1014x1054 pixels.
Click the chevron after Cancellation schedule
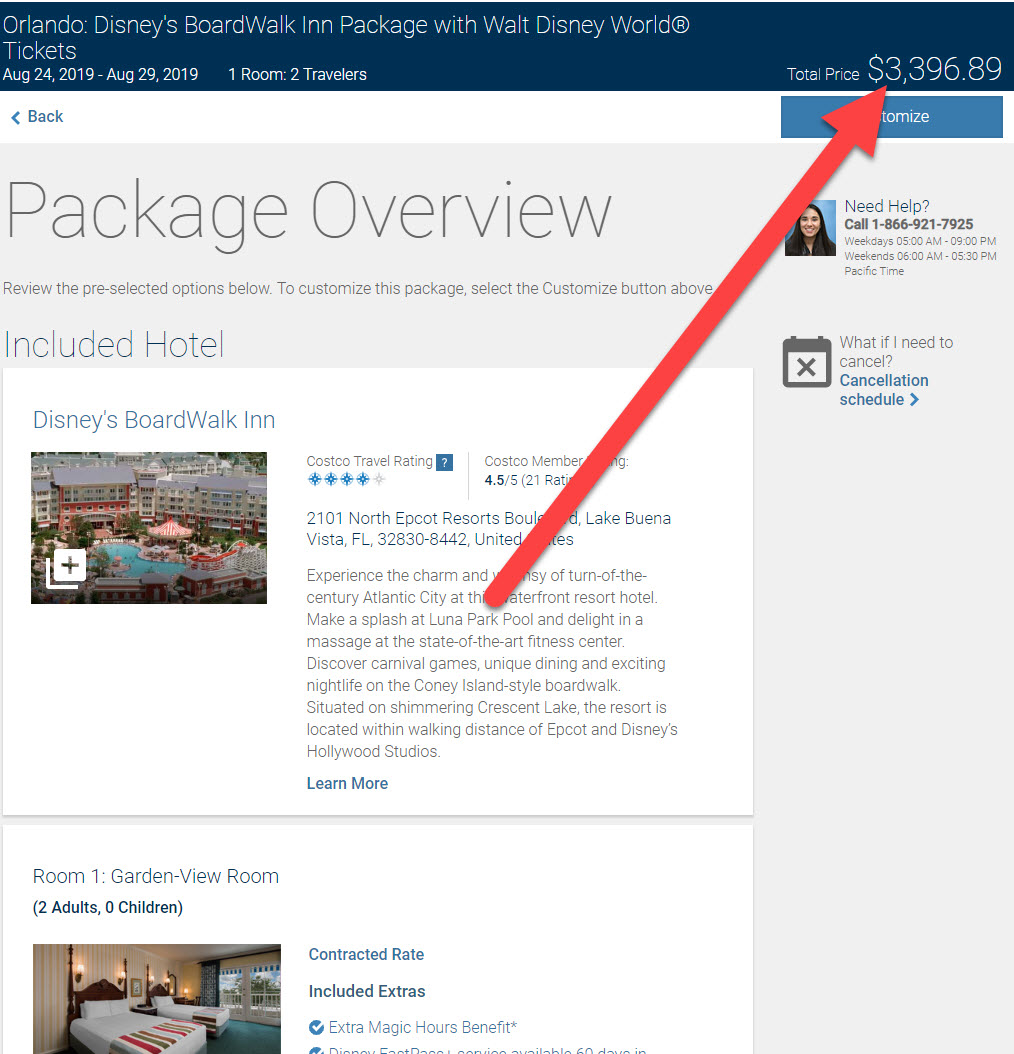pyautogui.click(x=914, y=399)
